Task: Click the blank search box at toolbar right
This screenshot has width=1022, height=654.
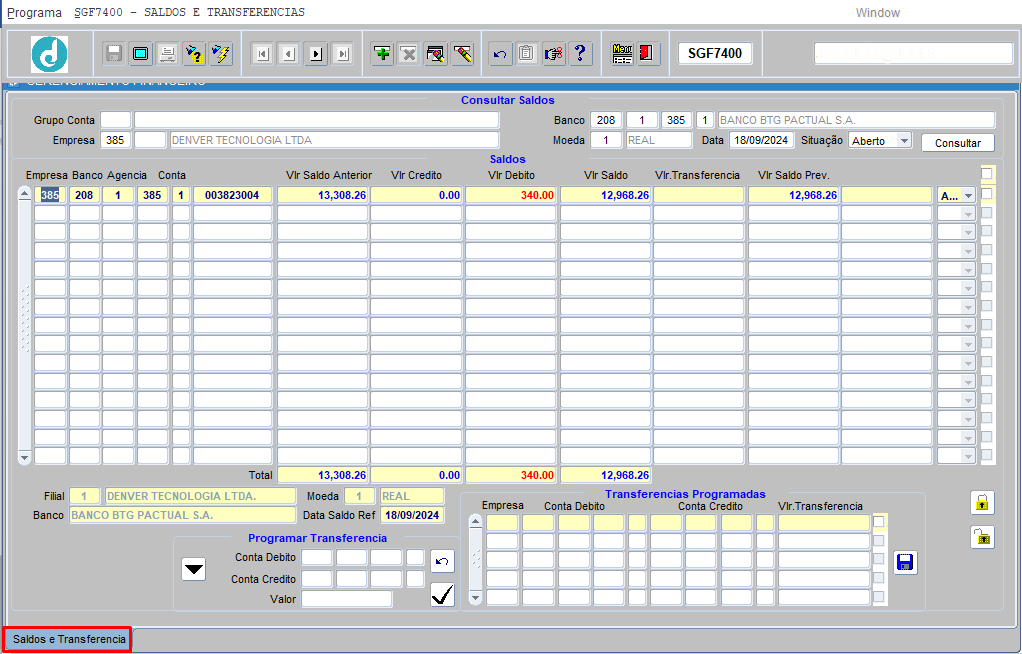Action: [x=913, y=53]
